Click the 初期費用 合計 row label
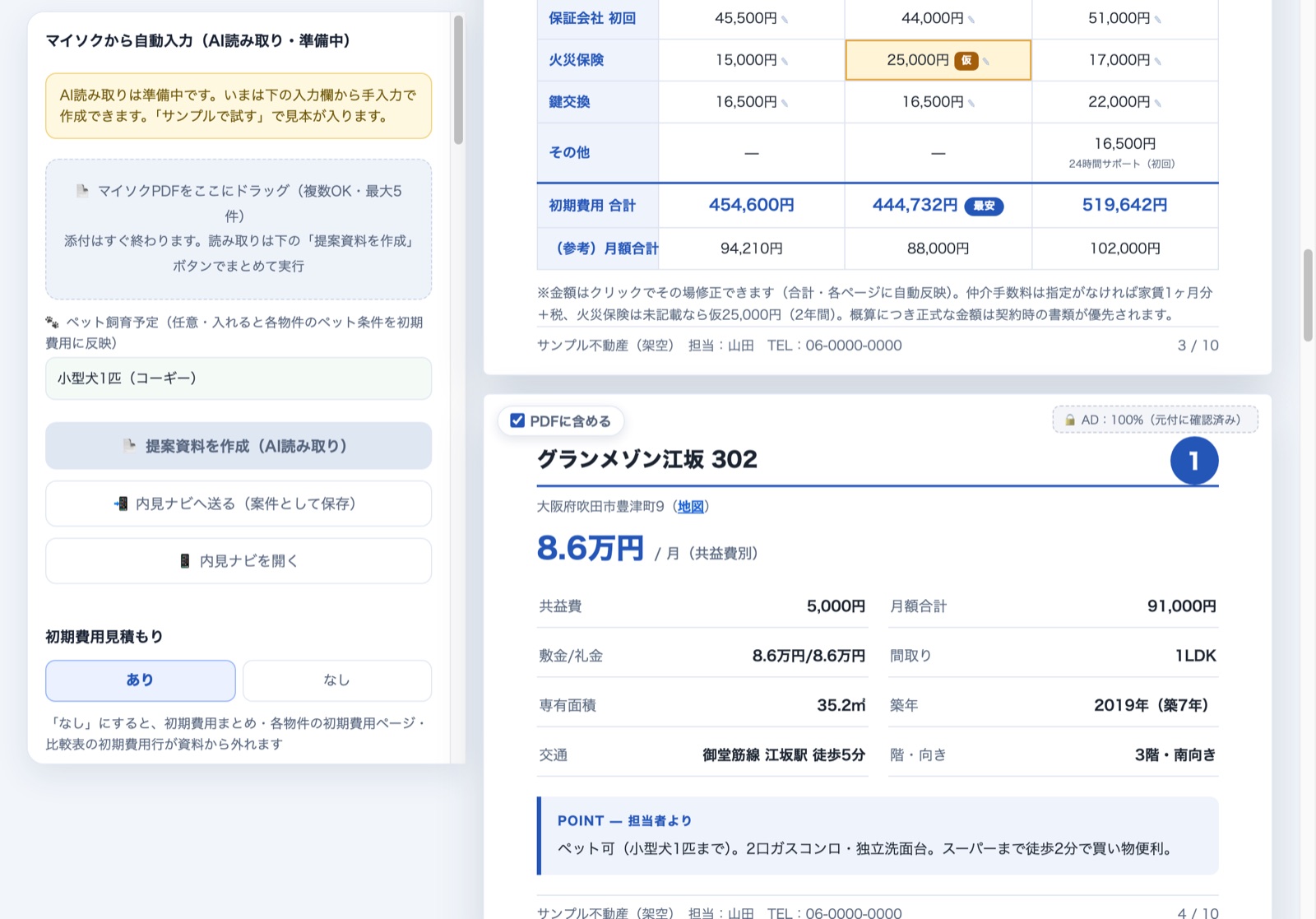 [592, 206]
